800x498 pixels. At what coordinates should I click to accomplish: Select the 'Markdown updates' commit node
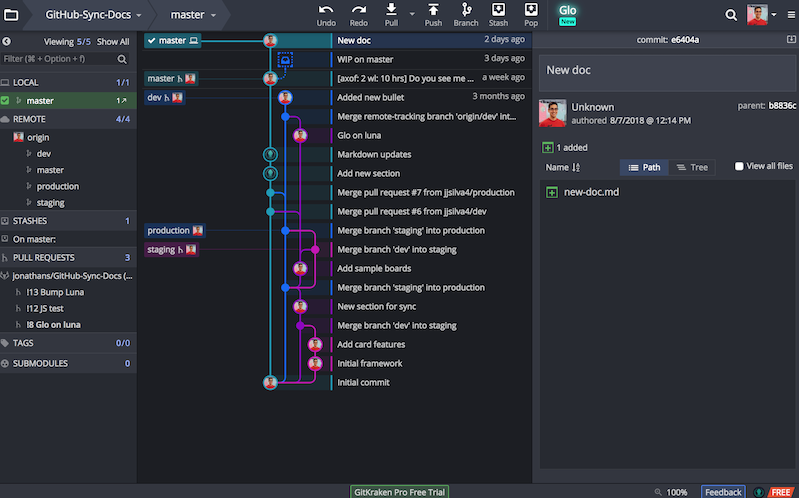[270, 154]
